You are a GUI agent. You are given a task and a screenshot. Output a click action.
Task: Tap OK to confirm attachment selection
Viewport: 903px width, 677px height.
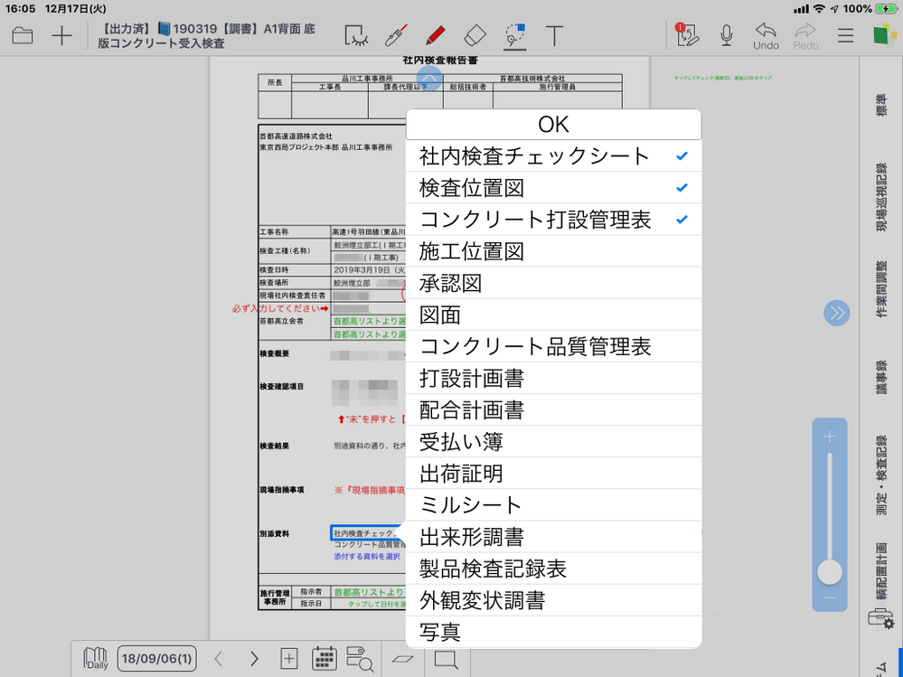pyautogui.click(x=552, y=124)
